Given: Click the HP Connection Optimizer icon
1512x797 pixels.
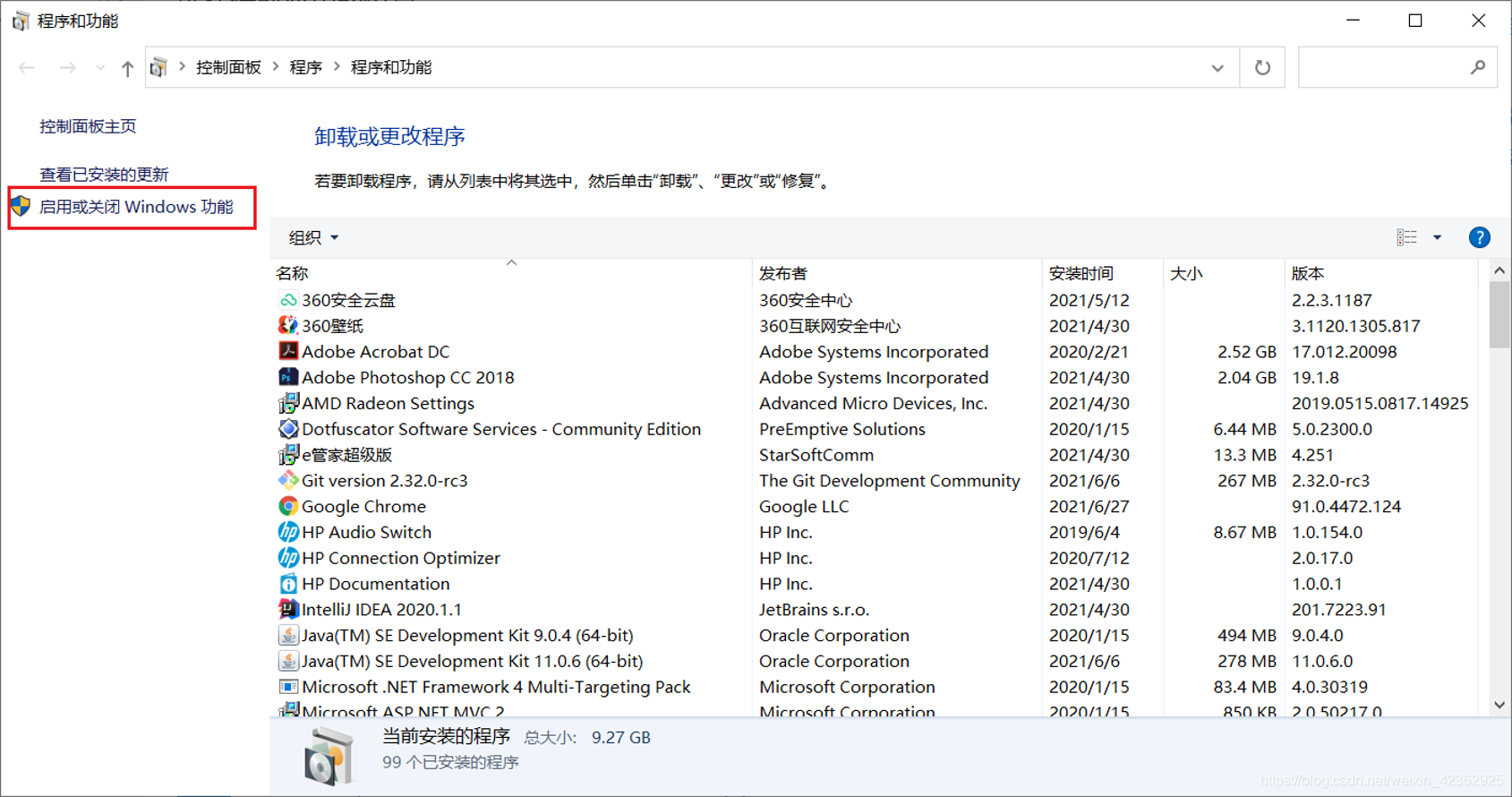Looking at the screenshot, I should coord(288,558).
